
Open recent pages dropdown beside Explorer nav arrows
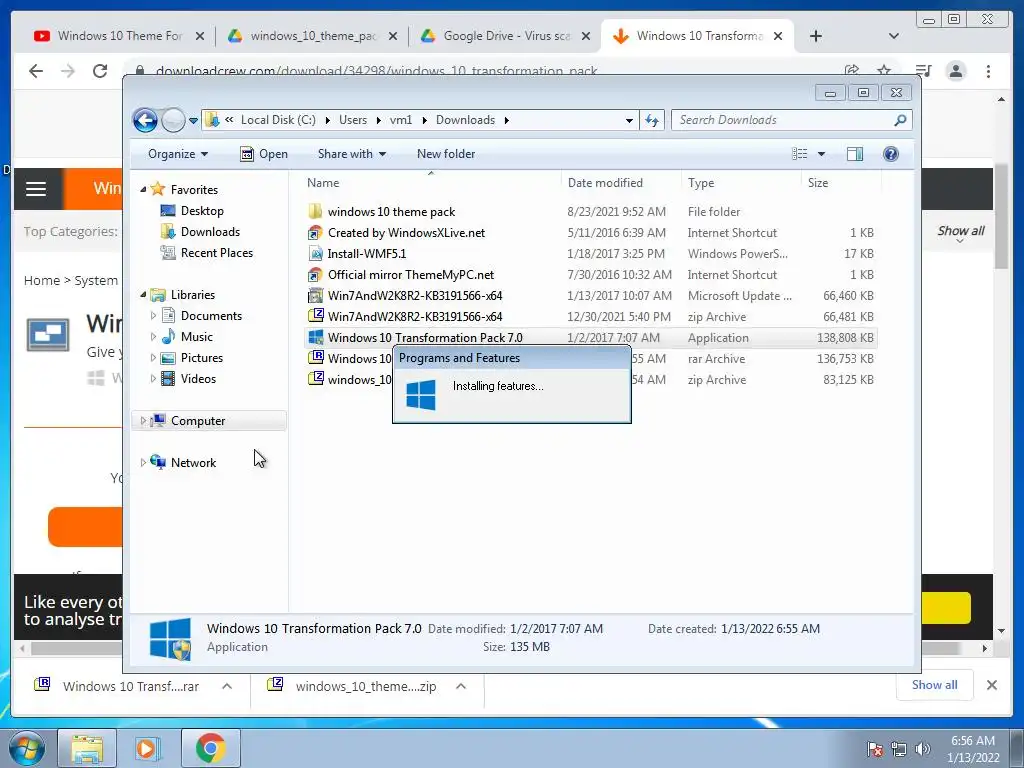click(193, 121)
